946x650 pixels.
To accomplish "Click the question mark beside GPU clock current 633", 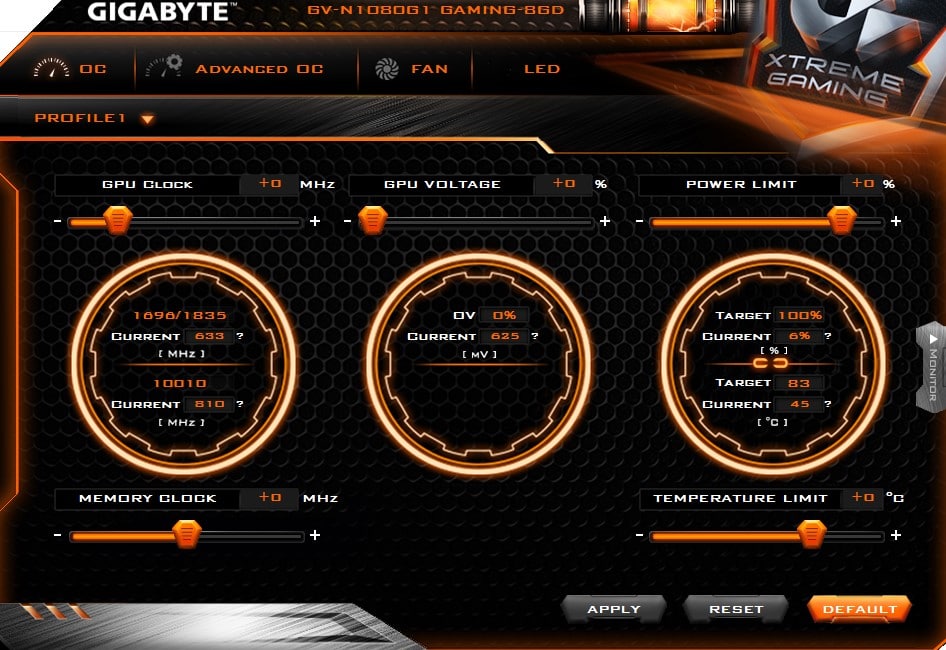I will coord(240,337).
